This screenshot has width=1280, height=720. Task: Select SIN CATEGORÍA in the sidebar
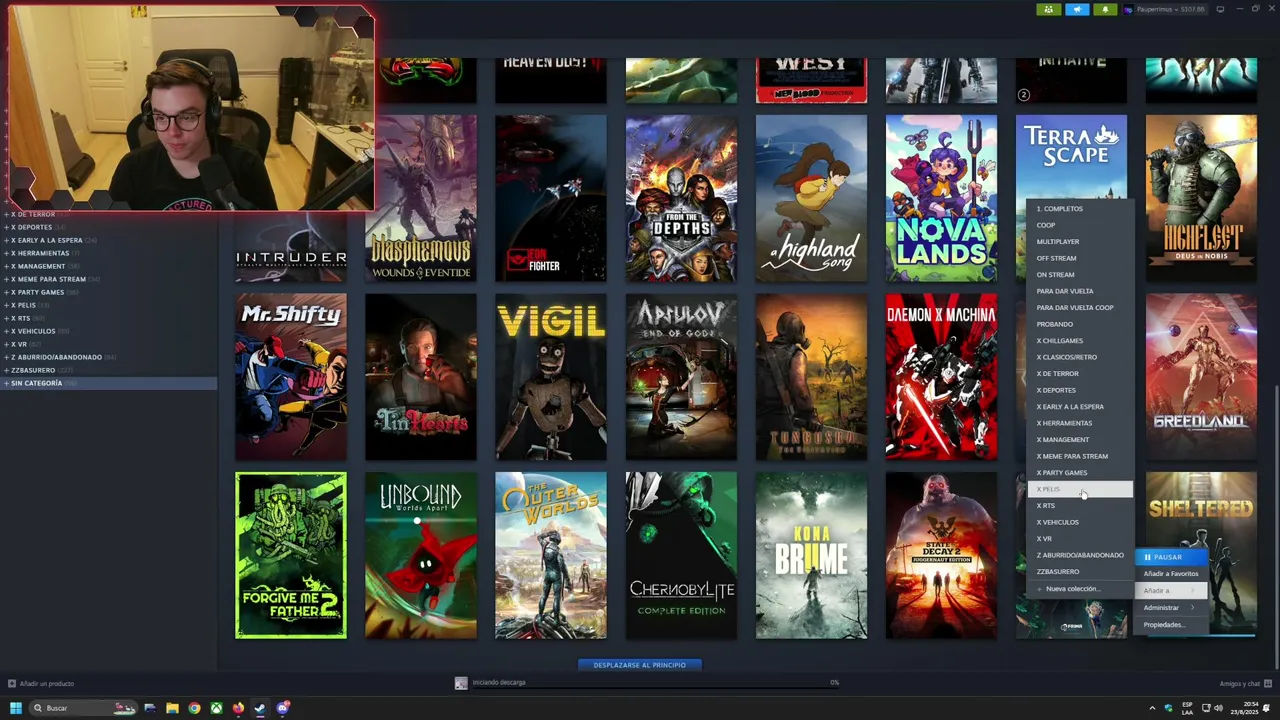pos(109,383)
